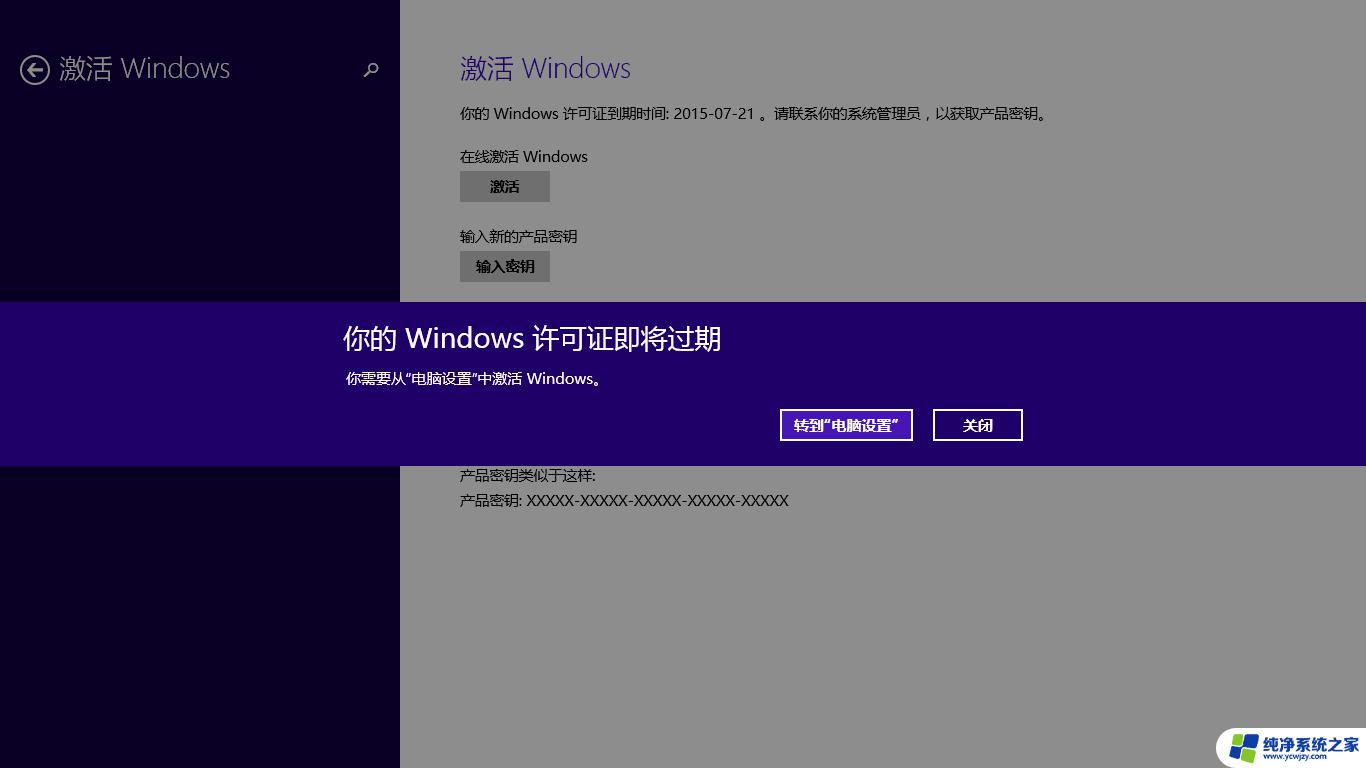
Task: Click the 产品密钥类似于这样 text
Action: click(x=528, y=476)
